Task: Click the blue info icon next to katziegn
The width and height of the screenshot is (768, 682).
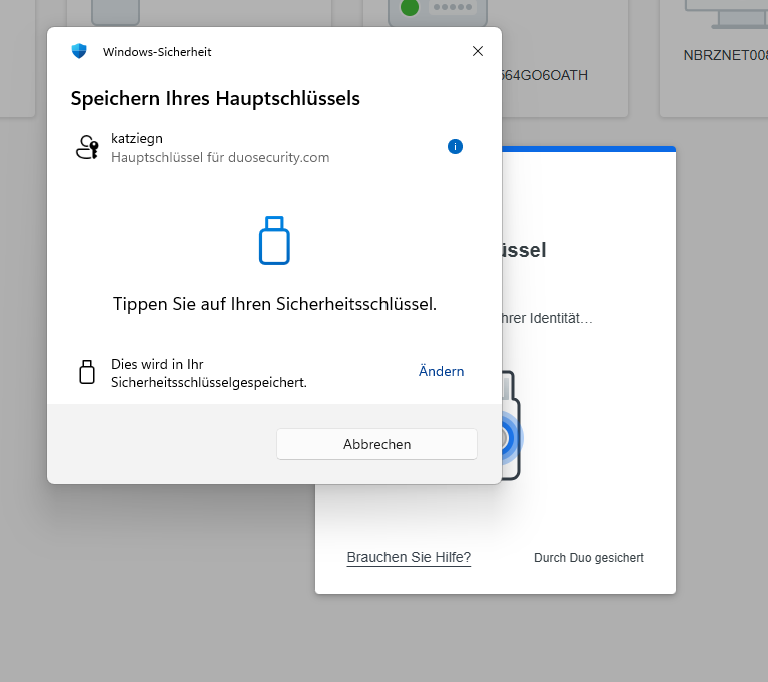Action: [x=455, y=147]
